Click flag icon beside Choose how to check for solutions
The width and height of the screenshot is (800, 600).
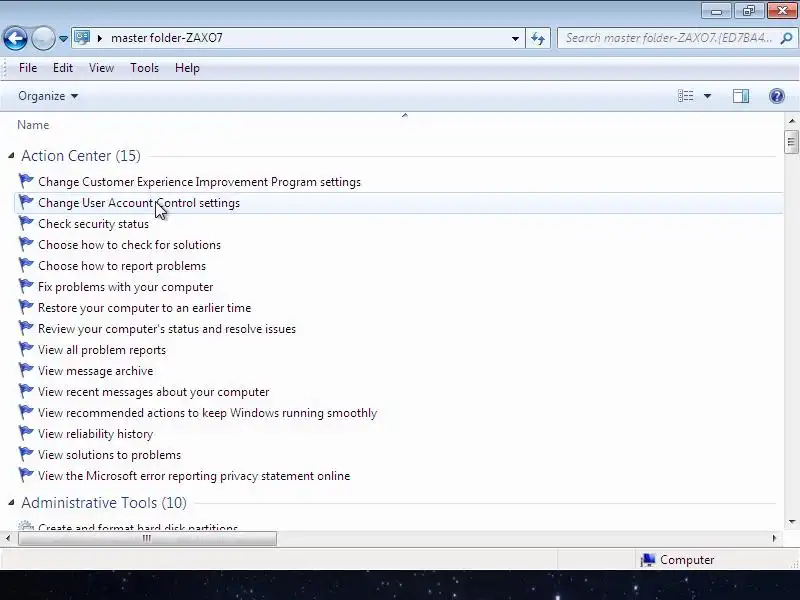[26, 244]
